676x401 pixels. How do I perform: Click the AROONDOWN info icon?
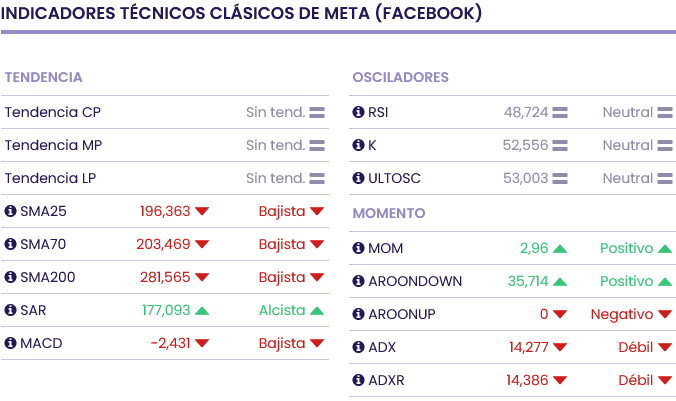click(x=358, y=281)
